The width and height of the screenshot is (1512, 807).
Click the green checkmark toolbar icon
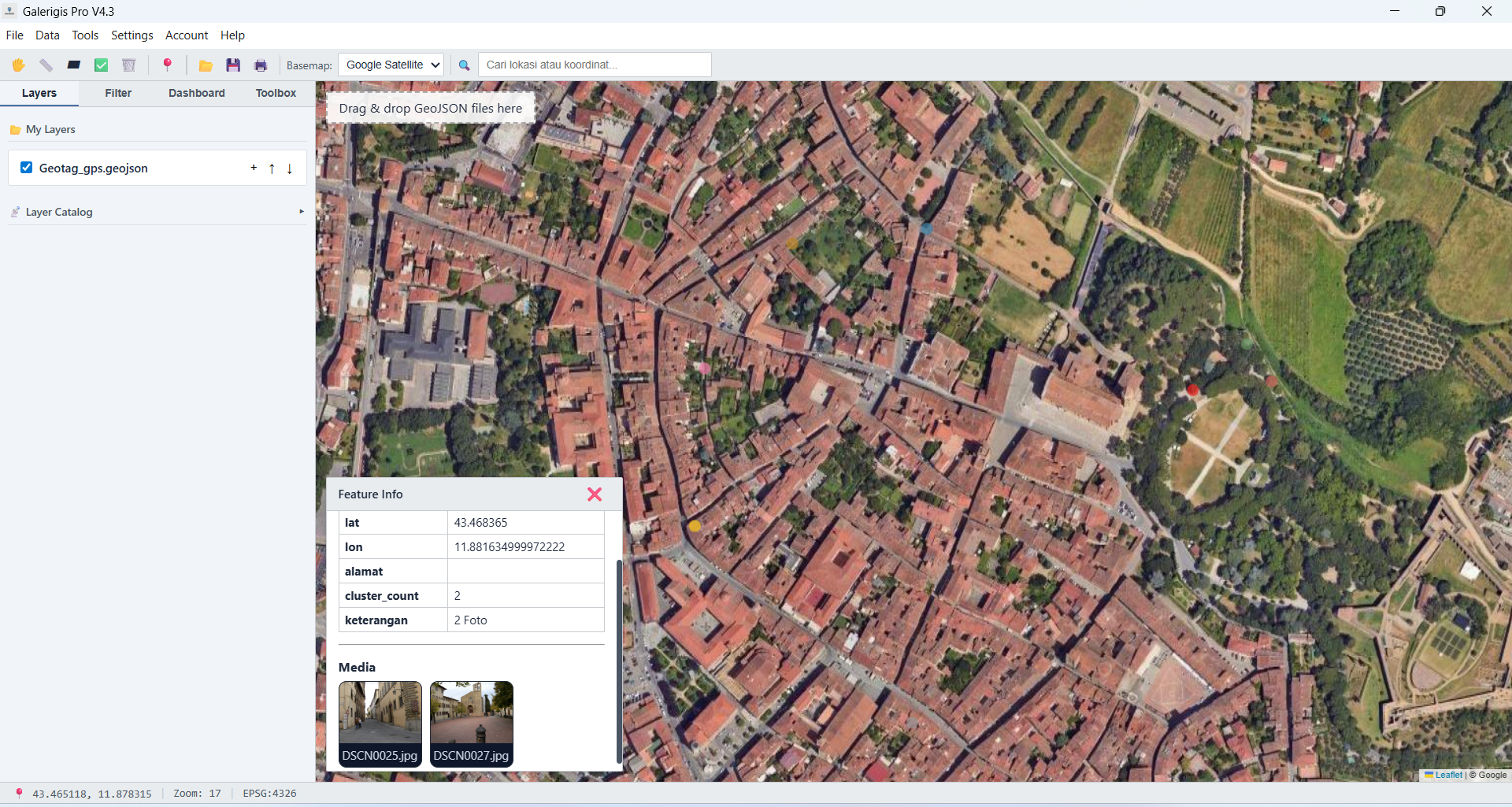(x=102, y=65)
